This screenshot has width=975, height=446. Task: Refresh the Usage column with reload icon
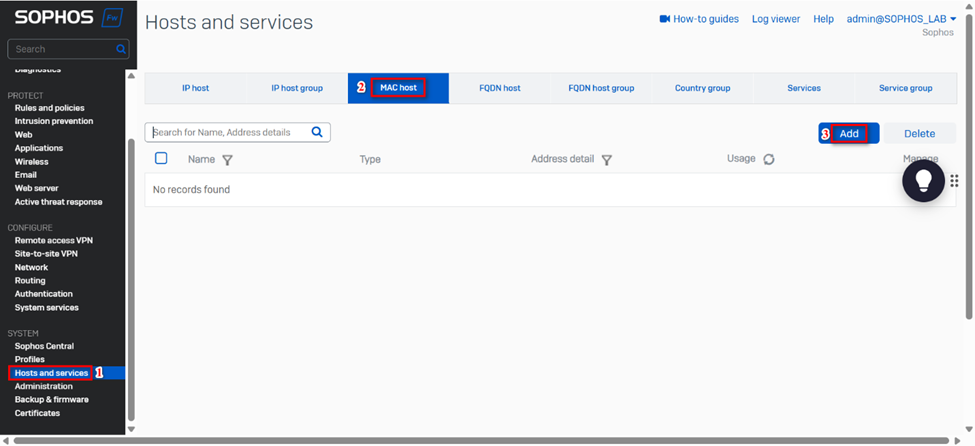coord(769,159)
